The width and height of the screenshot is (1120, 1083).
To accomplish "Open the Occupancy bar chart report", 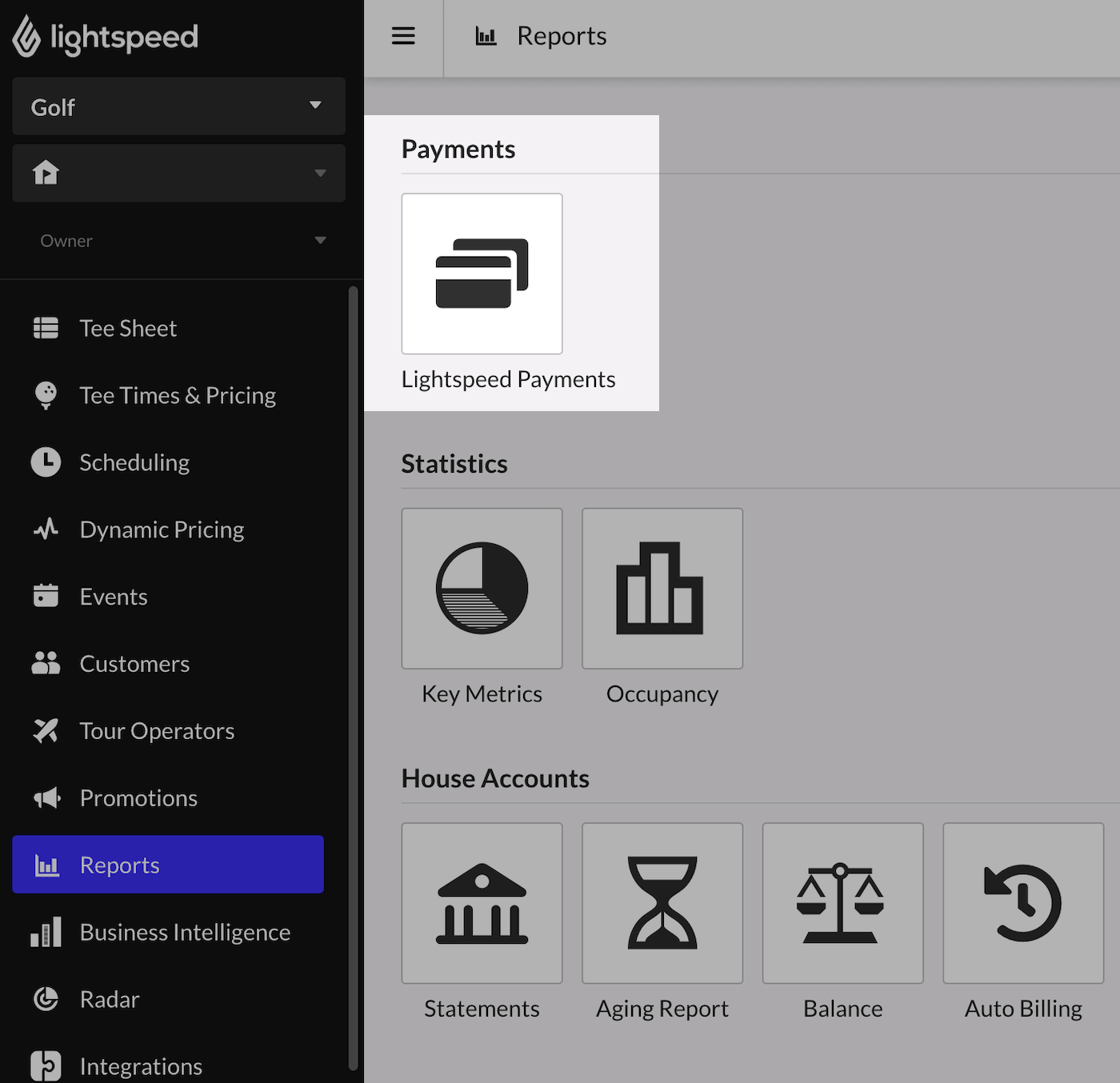I will pos(662,588).
